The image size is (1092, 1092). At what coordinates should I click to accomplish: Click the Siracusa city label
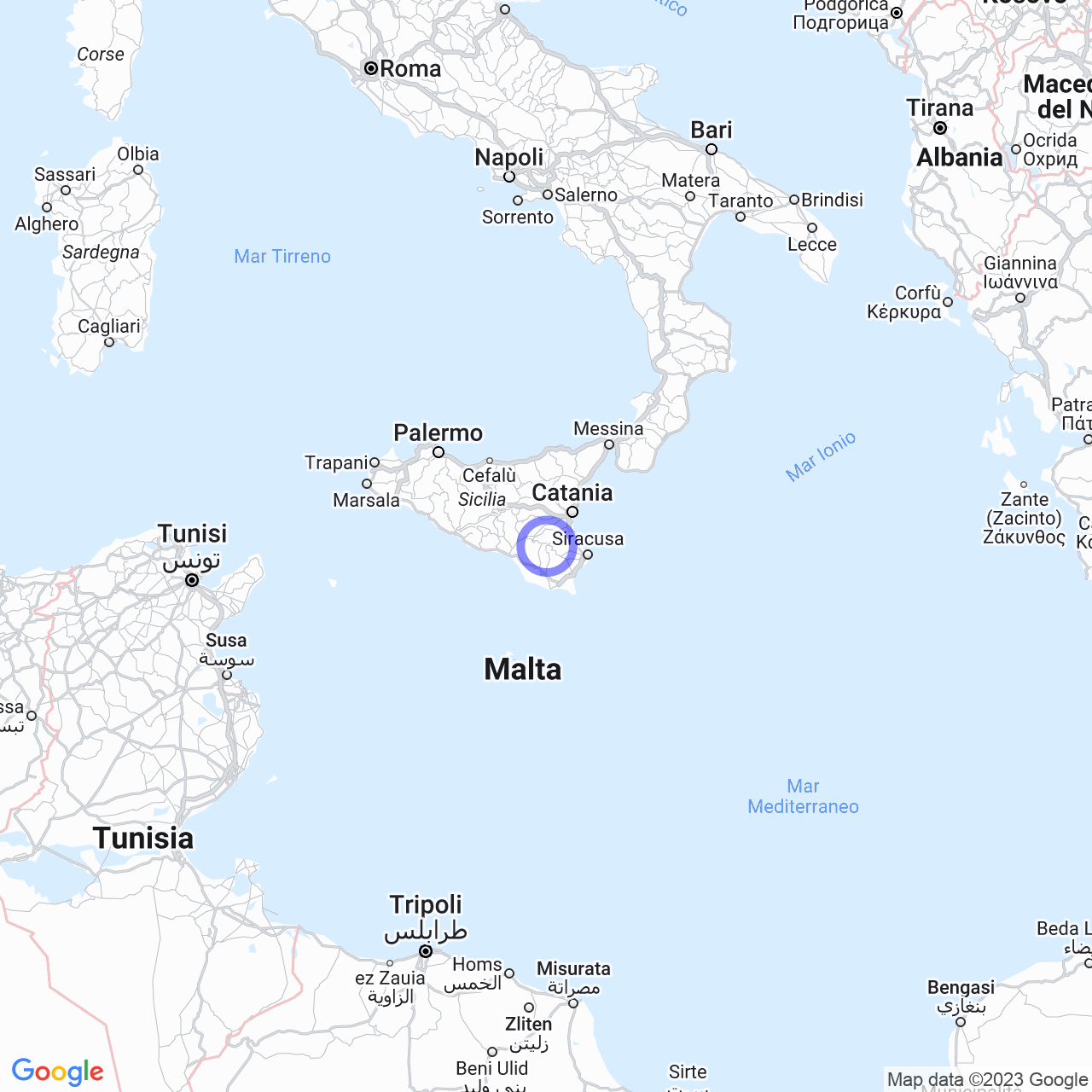pos(588,539)
